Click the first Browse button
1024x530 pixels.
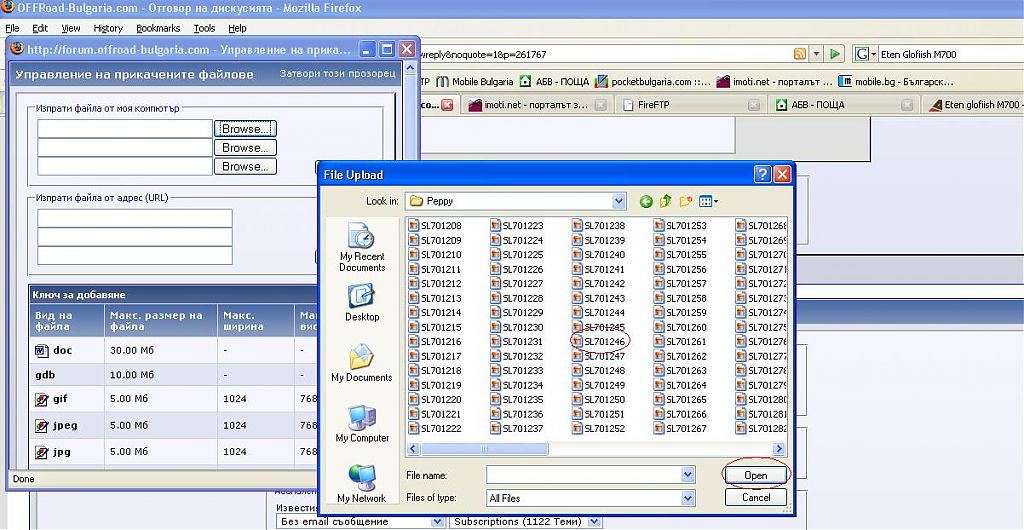click(x=244, y=129)
